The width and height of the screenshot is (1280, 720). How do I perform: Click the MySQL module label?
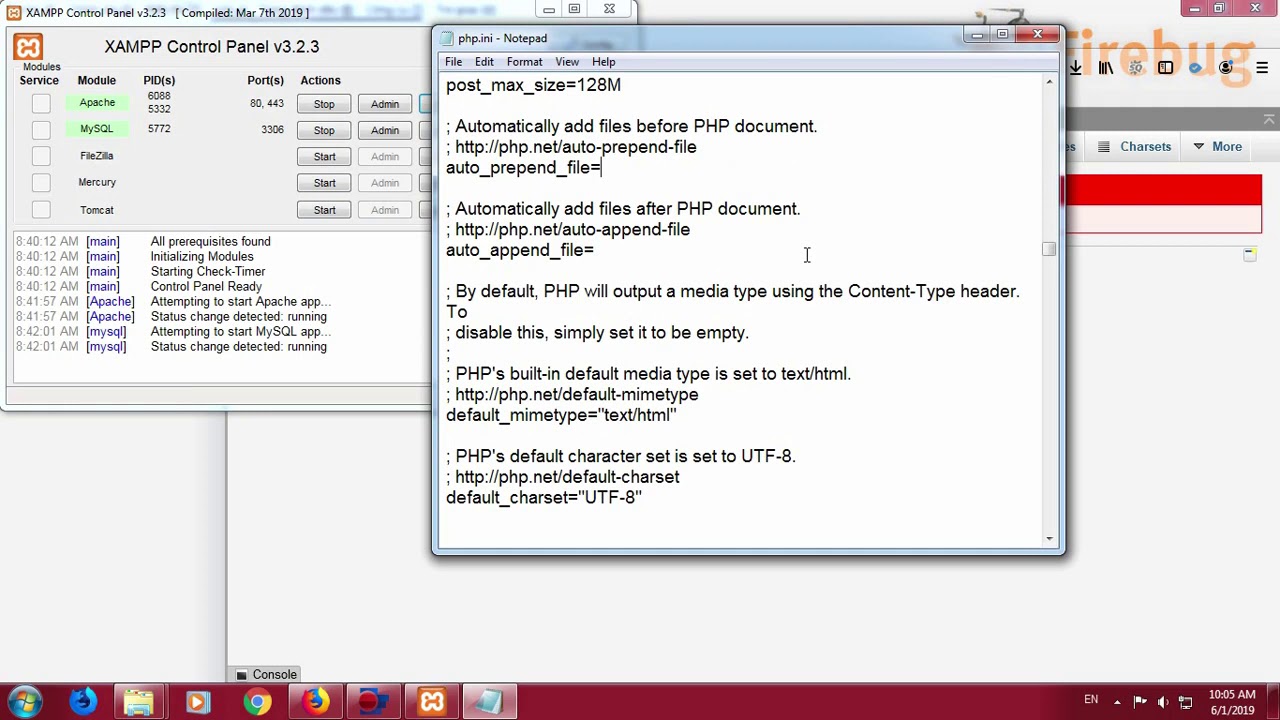(x=97, y=129)
